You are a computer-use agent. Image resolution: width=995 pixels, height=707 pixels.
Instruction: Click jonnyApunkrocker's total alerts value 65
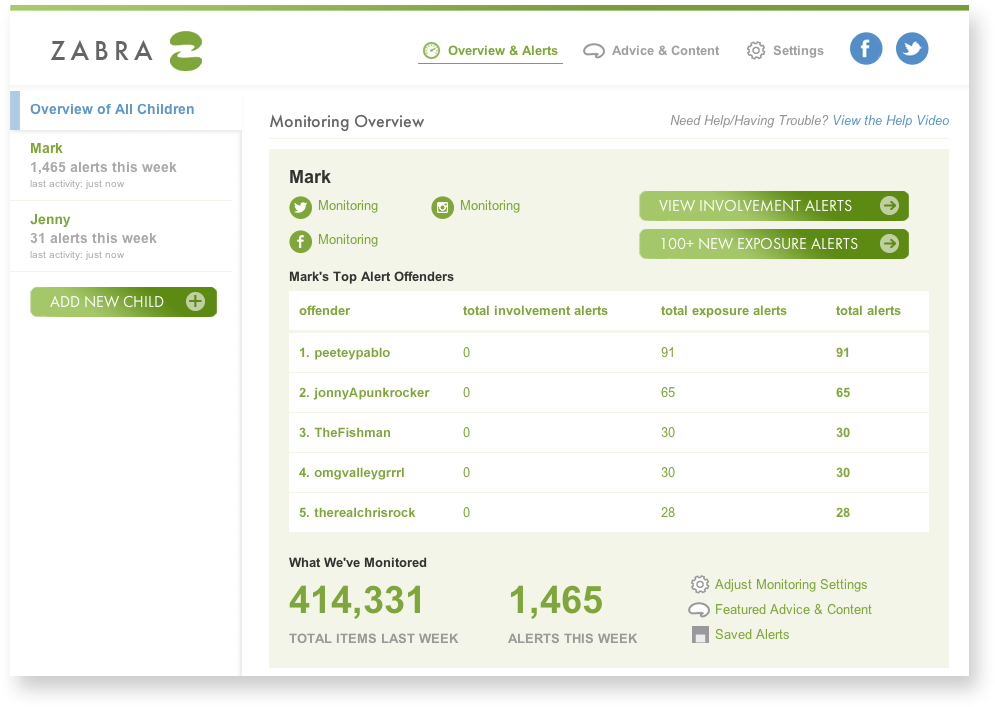pyautogui.click(x=843, y=393)
